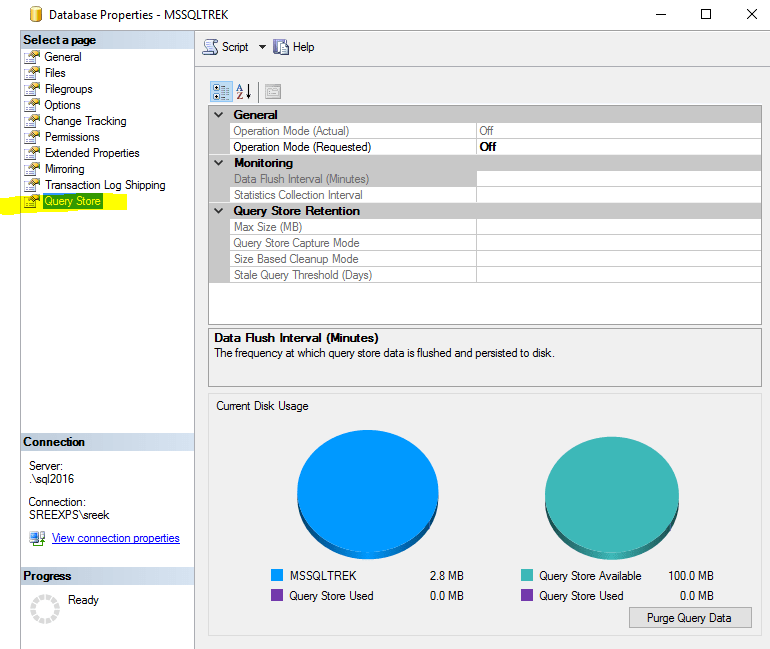Sort properties alphabetically with A-Z icon
This screenshot has height=649, width=770.
(x=244, y=92)
